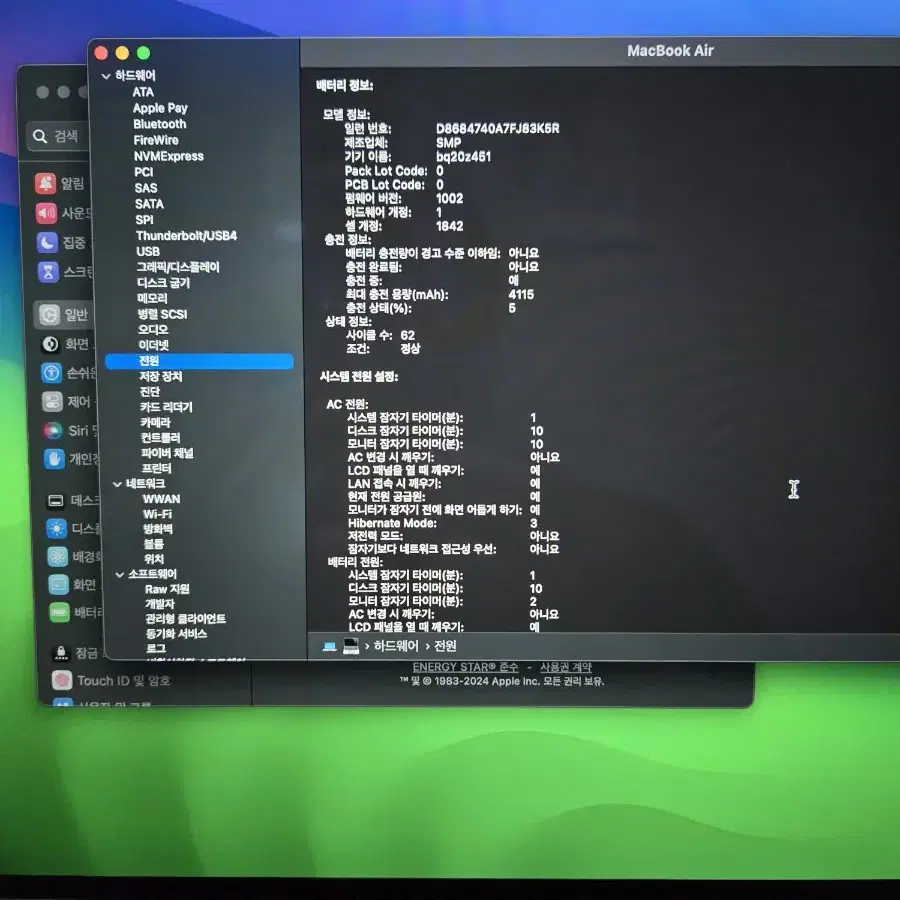Select 위치 under 네트워크
The image size is (900, 900).
pos(154,558)
